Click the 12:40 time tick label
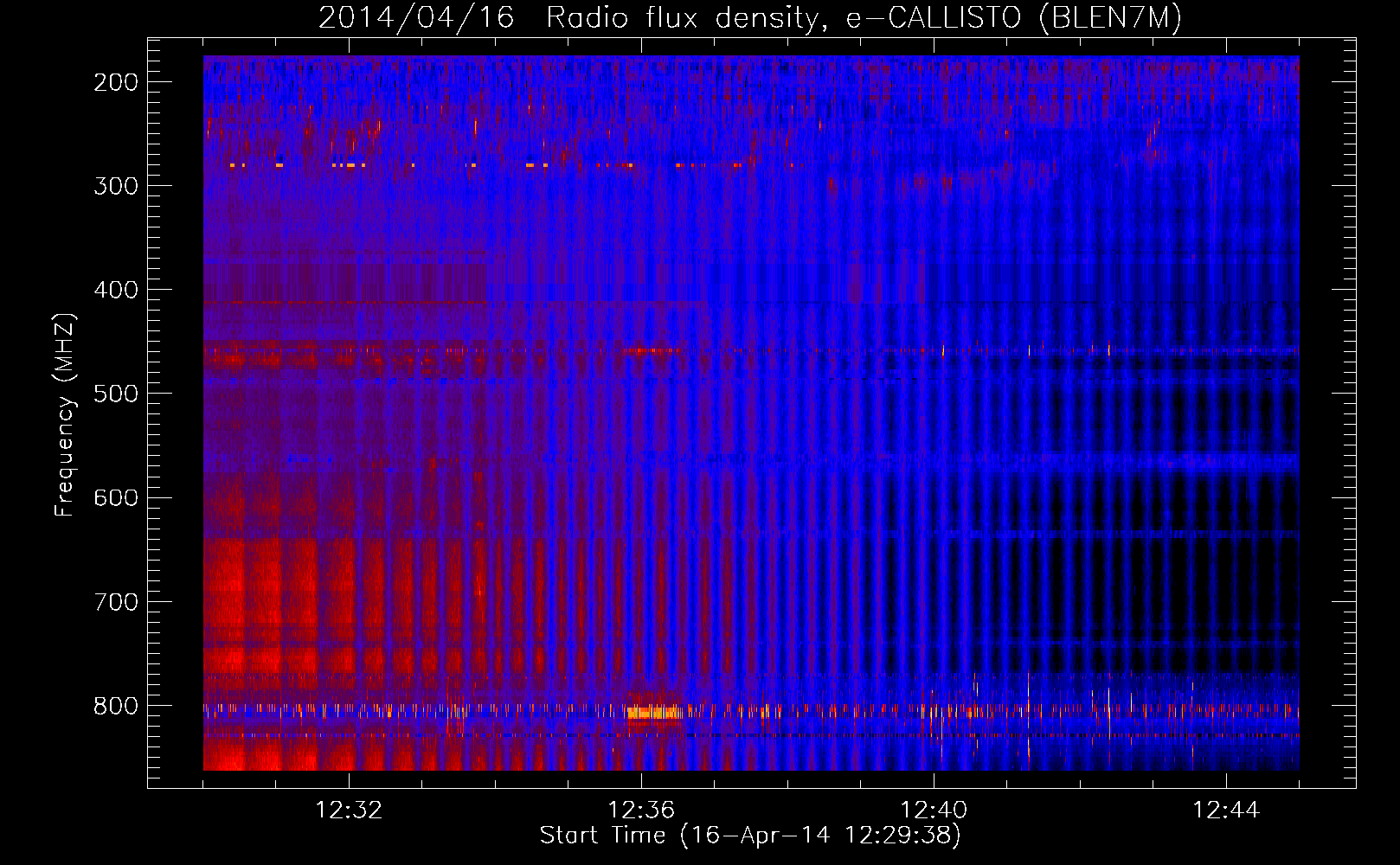 (x=934, y=811)
